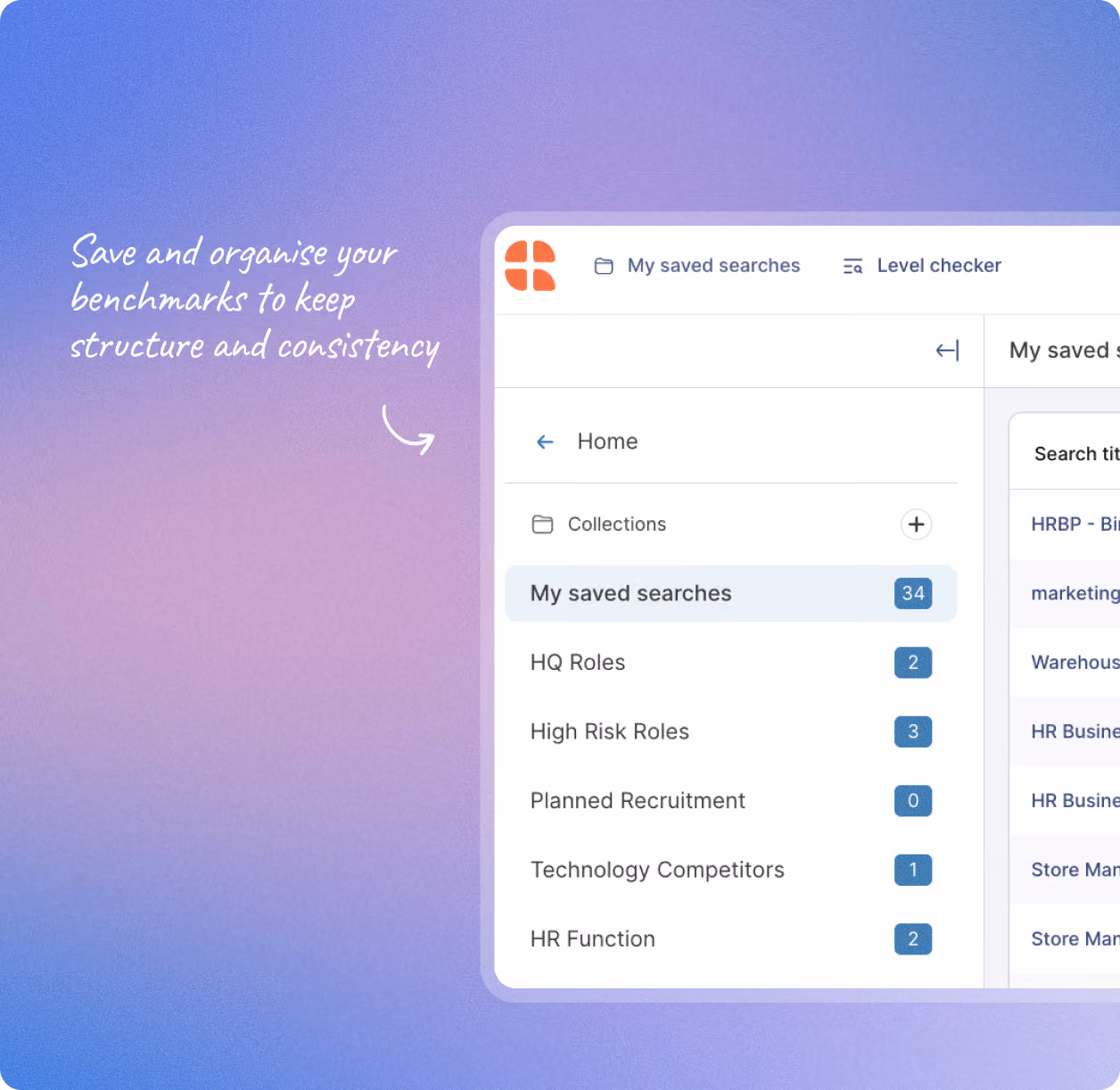The height and width of the screenshot is (1090, 1120).
Task: Open the marketing saved search row
Action: [x=1065, y=593]
